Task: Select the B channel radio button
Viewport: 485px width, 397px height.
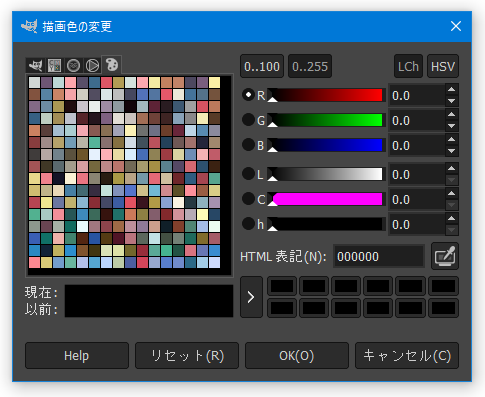Action: pyautogui.click(x=248, y=145)
